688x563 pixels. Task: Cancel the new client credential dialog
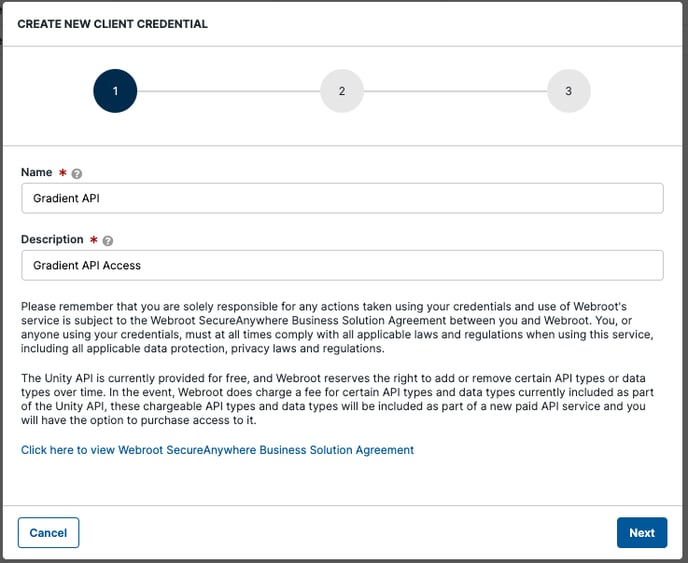48,533
